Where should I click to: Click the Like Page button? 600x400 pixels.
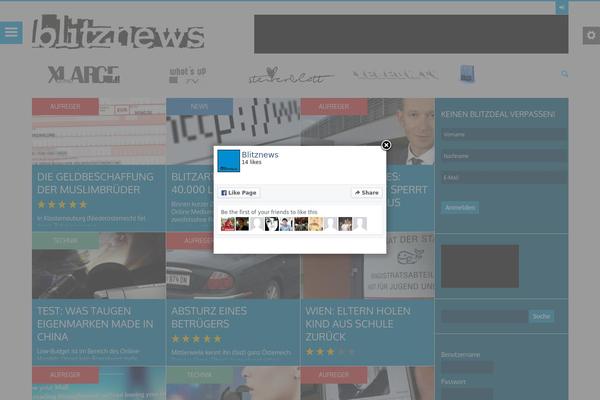(x=239, y=193)
